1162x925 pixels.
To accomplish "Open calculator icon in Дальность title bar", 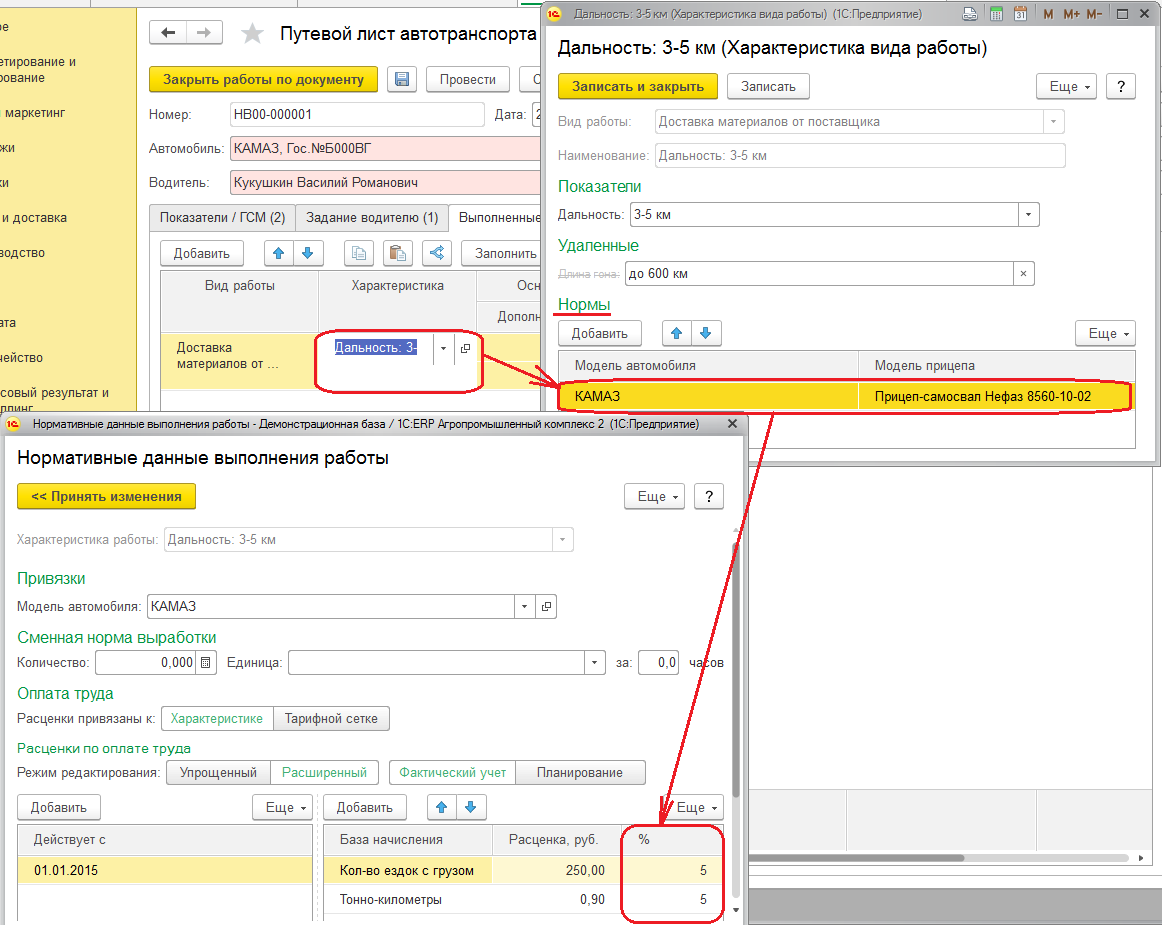I will pos(997,14).
